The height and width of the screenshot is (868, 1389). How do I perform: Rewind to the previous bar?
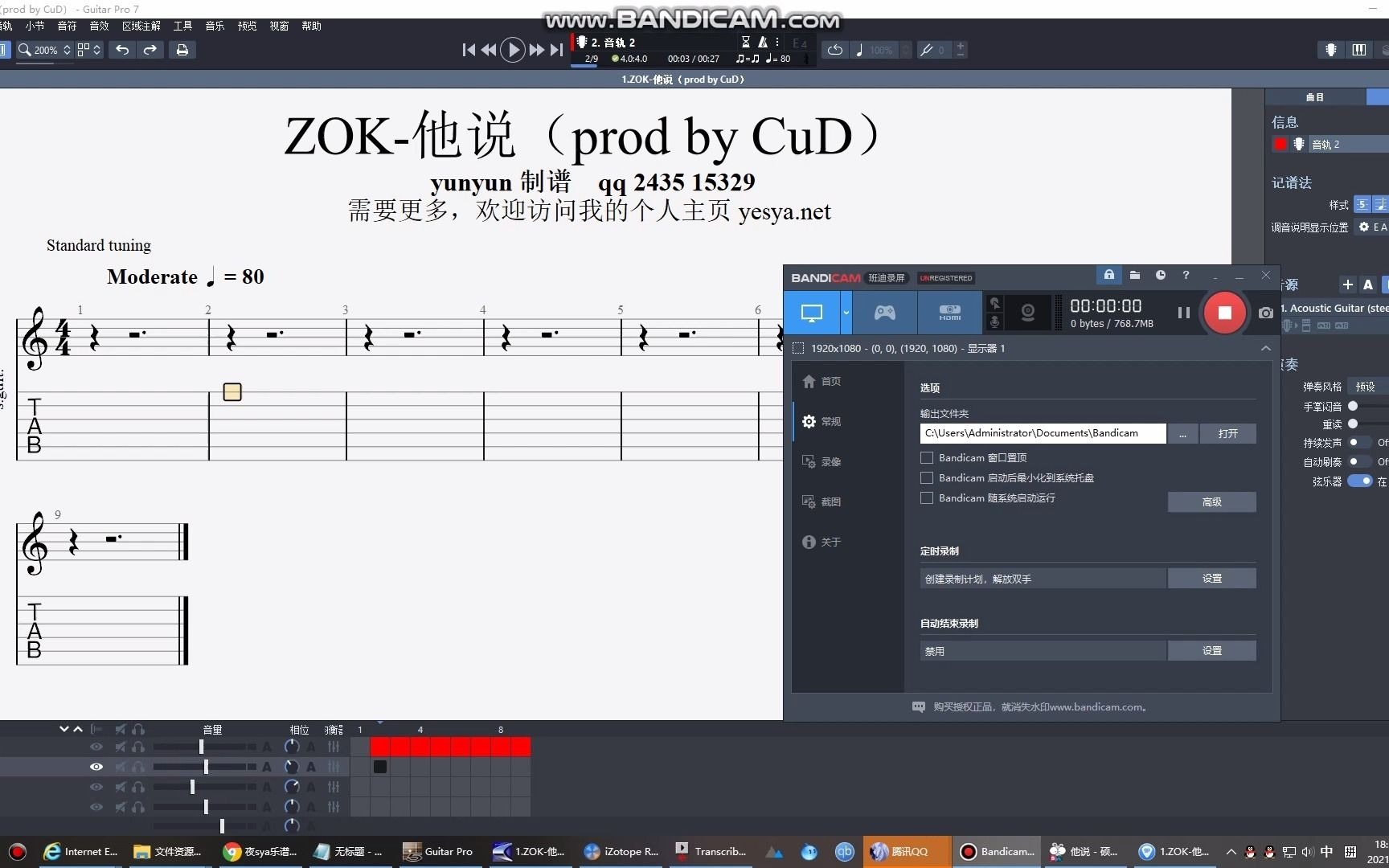(x=488, y=50)
